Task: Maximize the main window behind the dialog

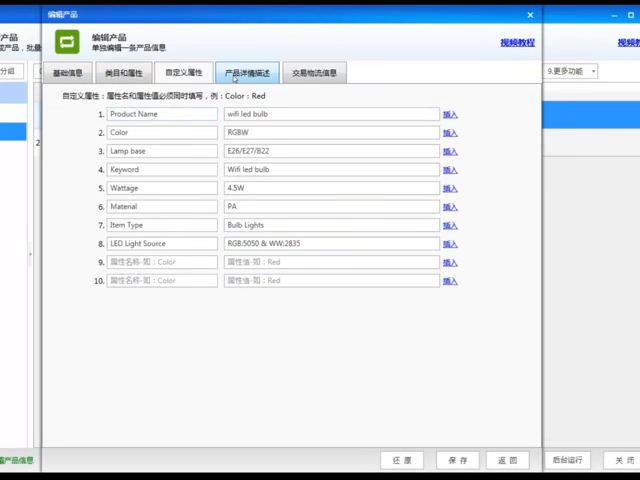Action: pyautogui.click(x=631, y=15)
